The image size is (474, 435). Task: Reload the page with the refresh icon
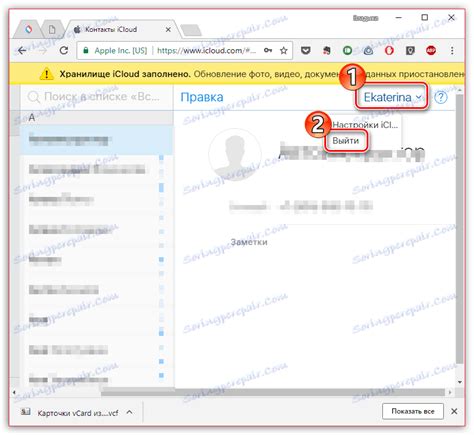pos(63,51)
